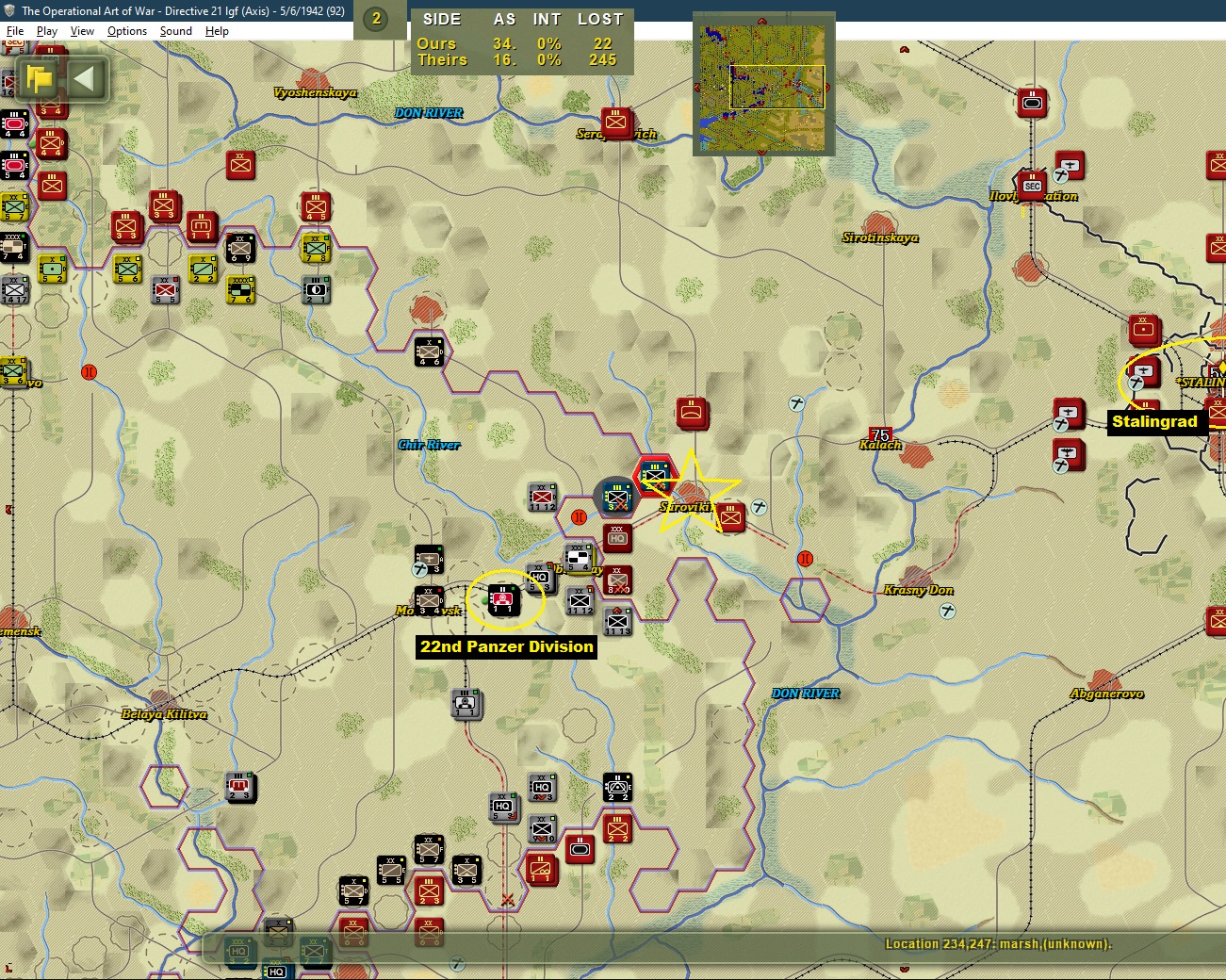Select the blue unit inside the red hex

(654, 474)
